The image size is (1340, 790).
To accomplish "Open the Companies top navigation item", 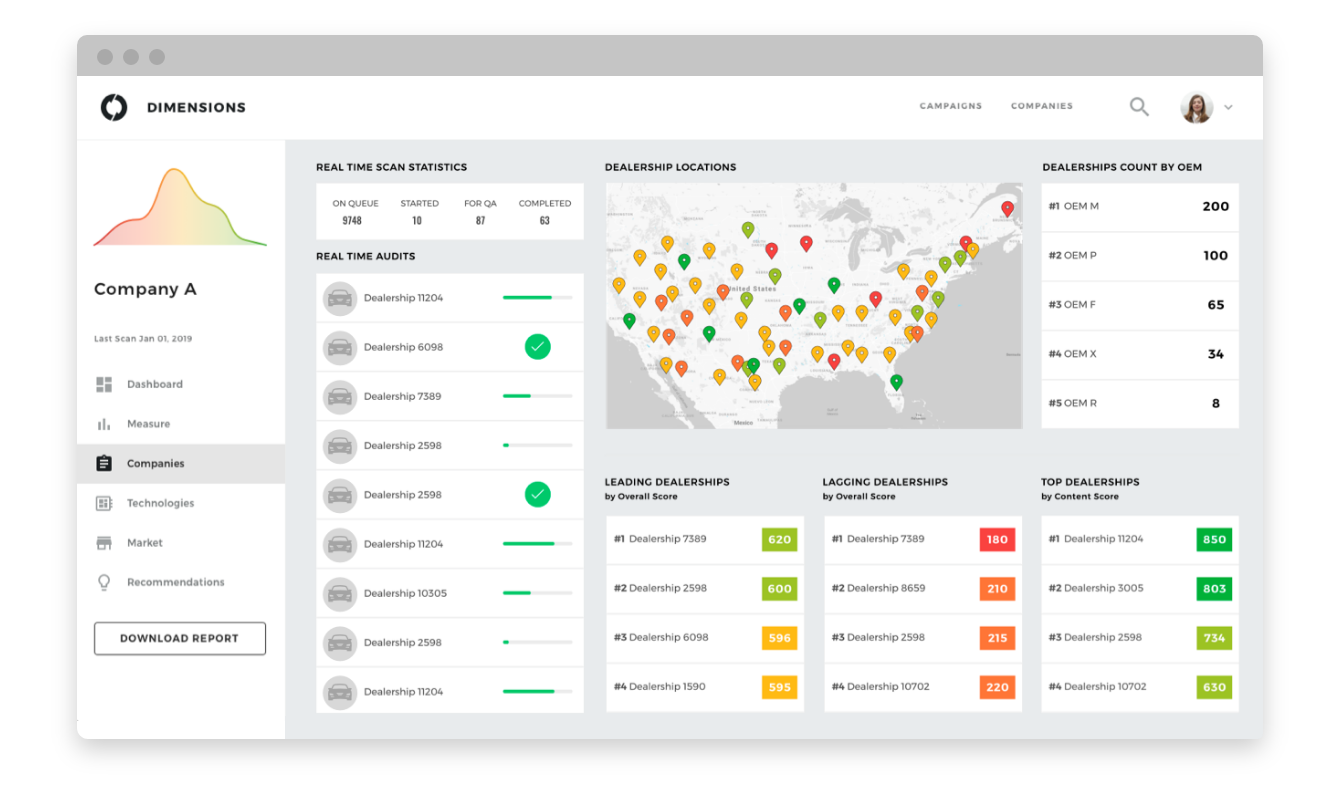I will [1041, 106].
